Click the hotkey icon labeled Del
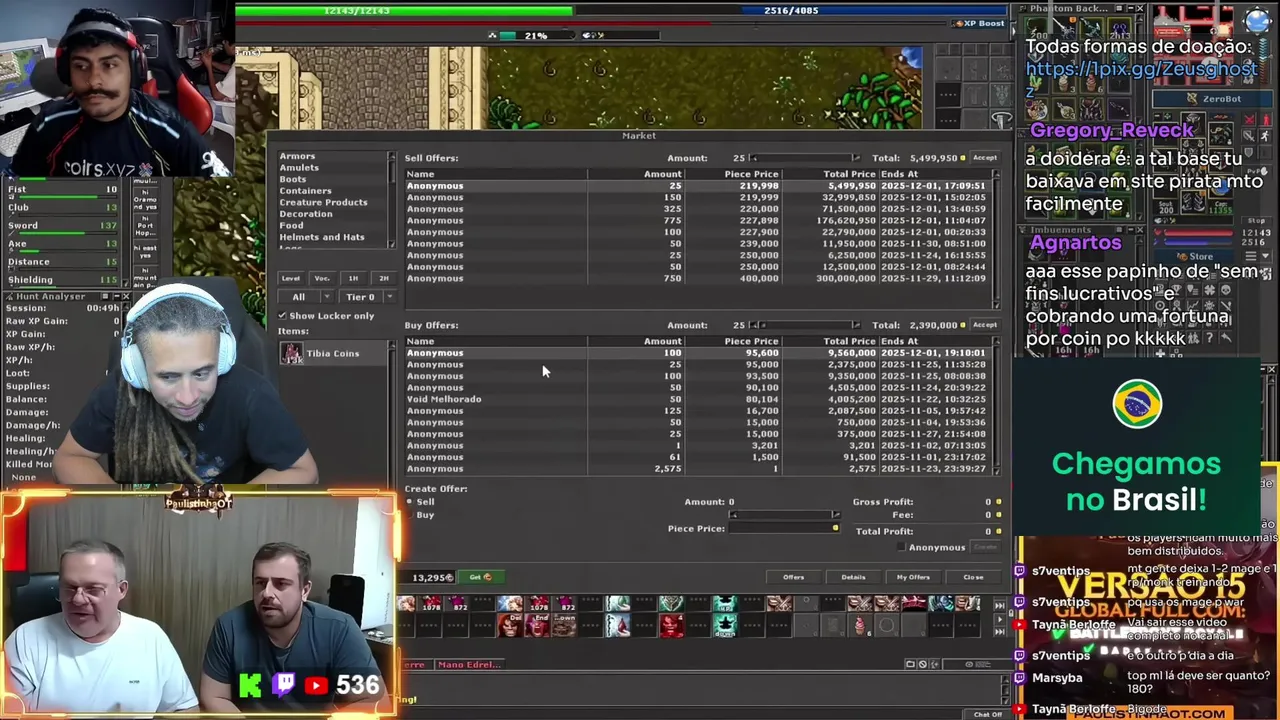This screenshot has height=720, width=1280. [x=510, y=626]
